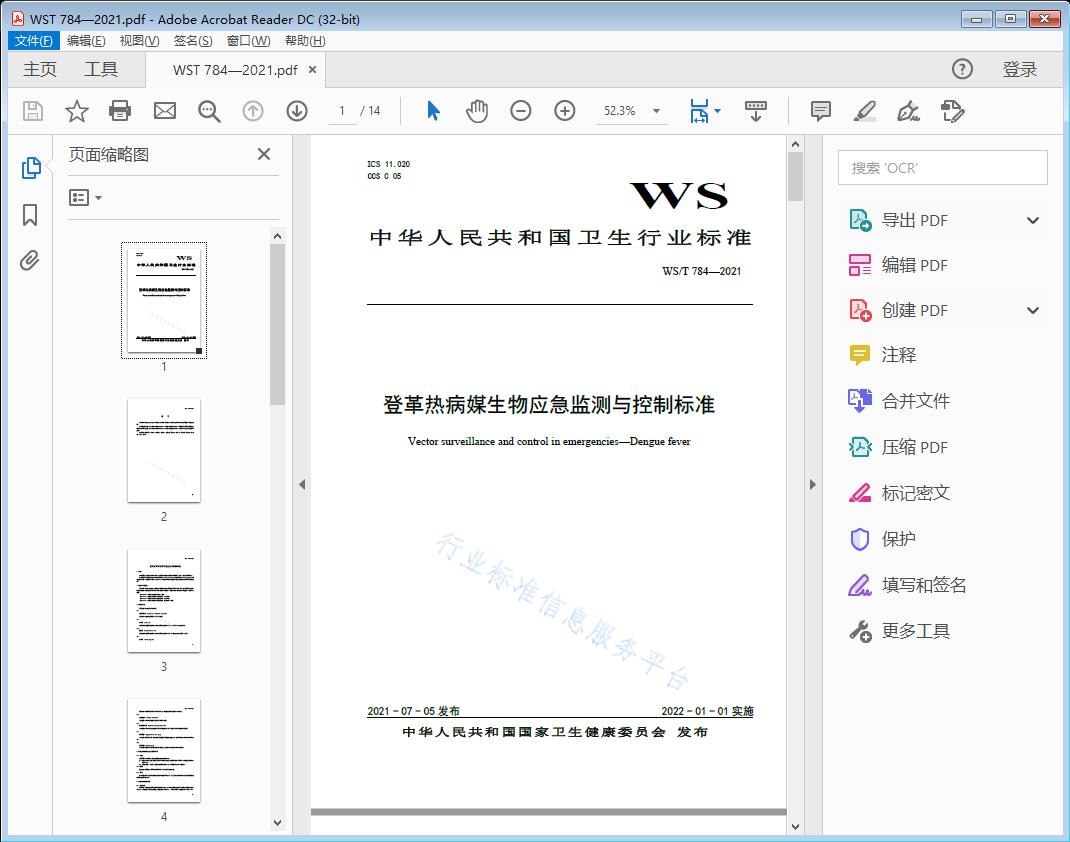The height and width of the screenshot is (842, 1070).
Task: Add a sticky note comment
Action: click(x=820, y=111)
